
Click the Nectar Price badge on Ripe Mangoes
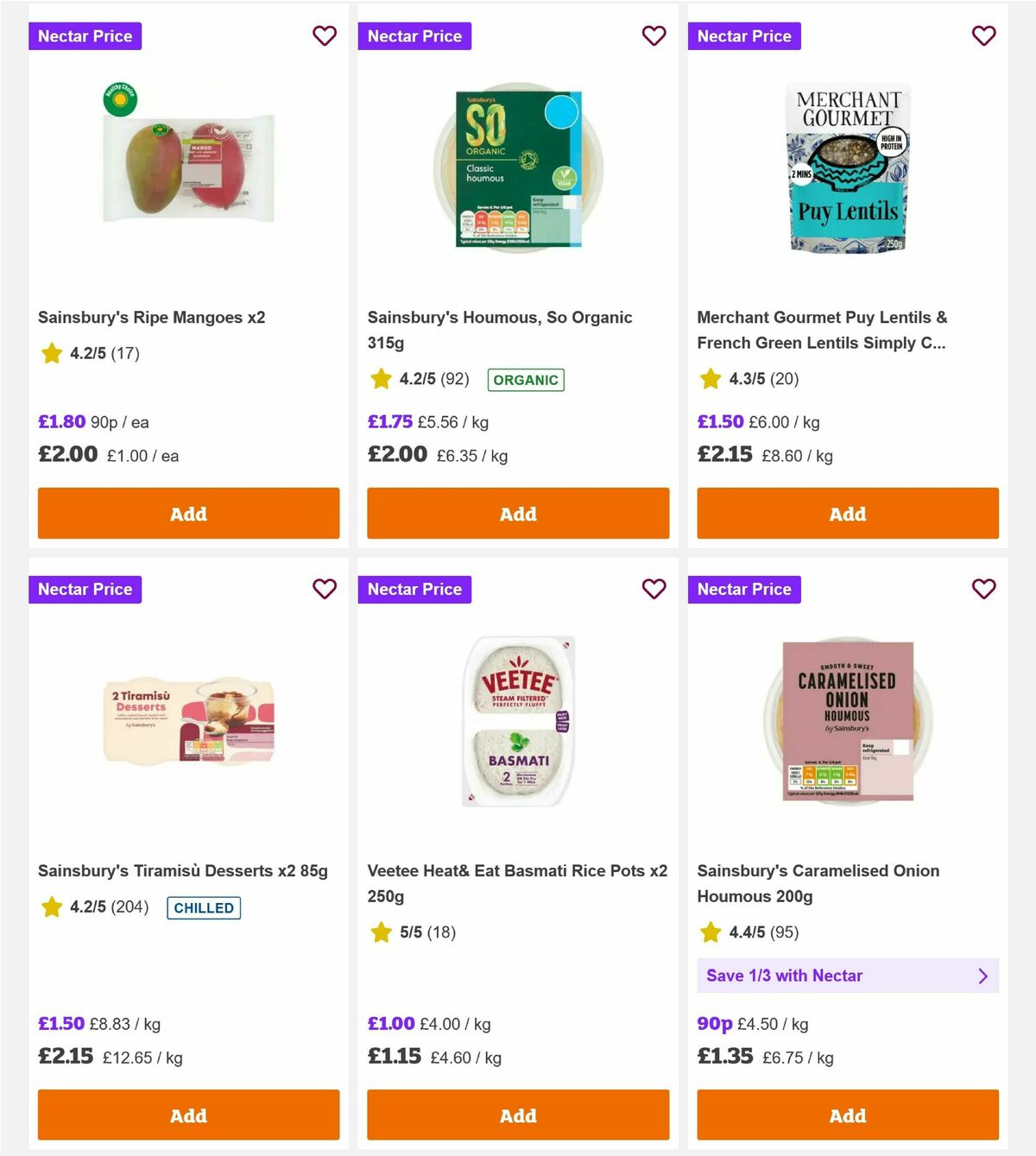(x=85, y=36)
